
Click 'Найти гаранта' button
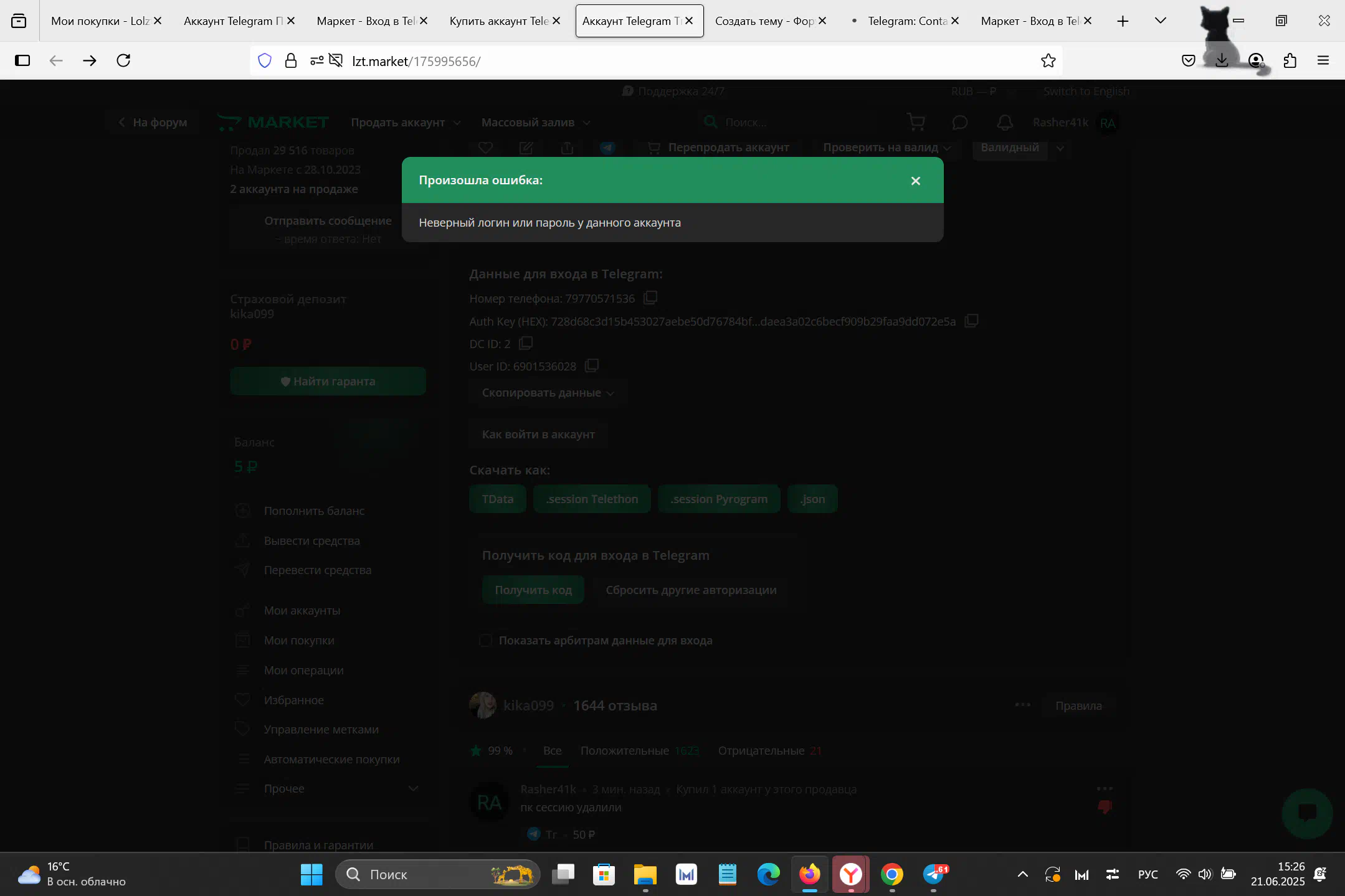[x=328, y=382]
